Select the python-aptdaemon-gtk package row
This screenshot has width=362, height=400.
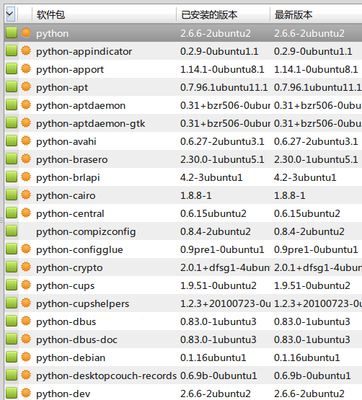(x=183, y=123)
